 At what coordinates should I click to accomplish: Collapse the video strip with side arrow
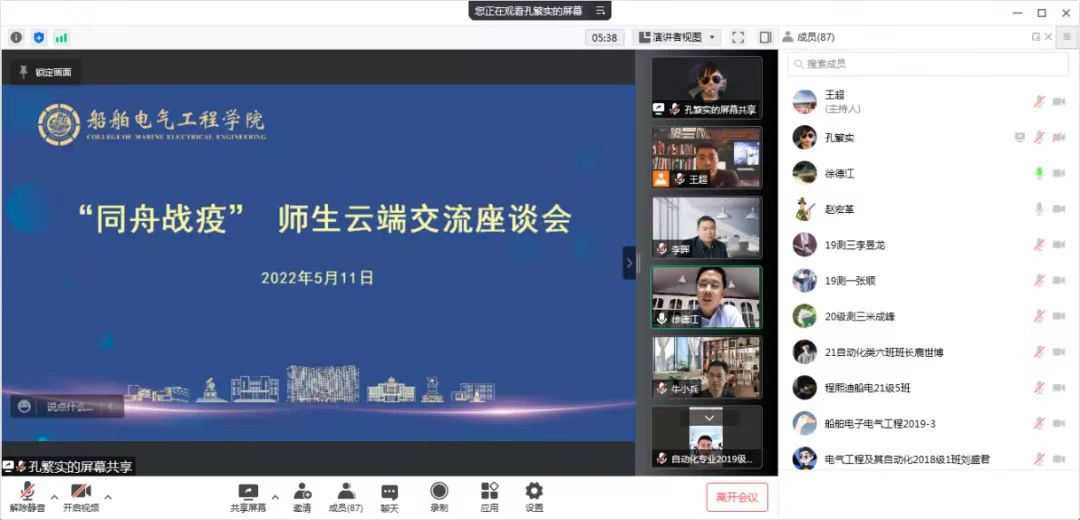[629, 263]
